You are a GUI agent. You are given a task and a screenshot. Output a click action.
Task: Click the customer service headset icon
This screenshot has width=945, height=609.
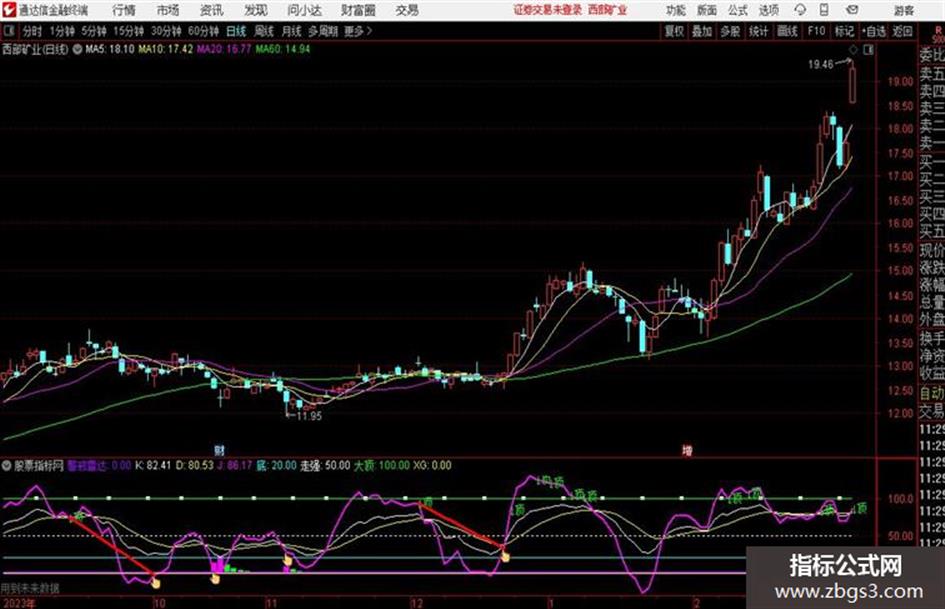coord(800,10)
